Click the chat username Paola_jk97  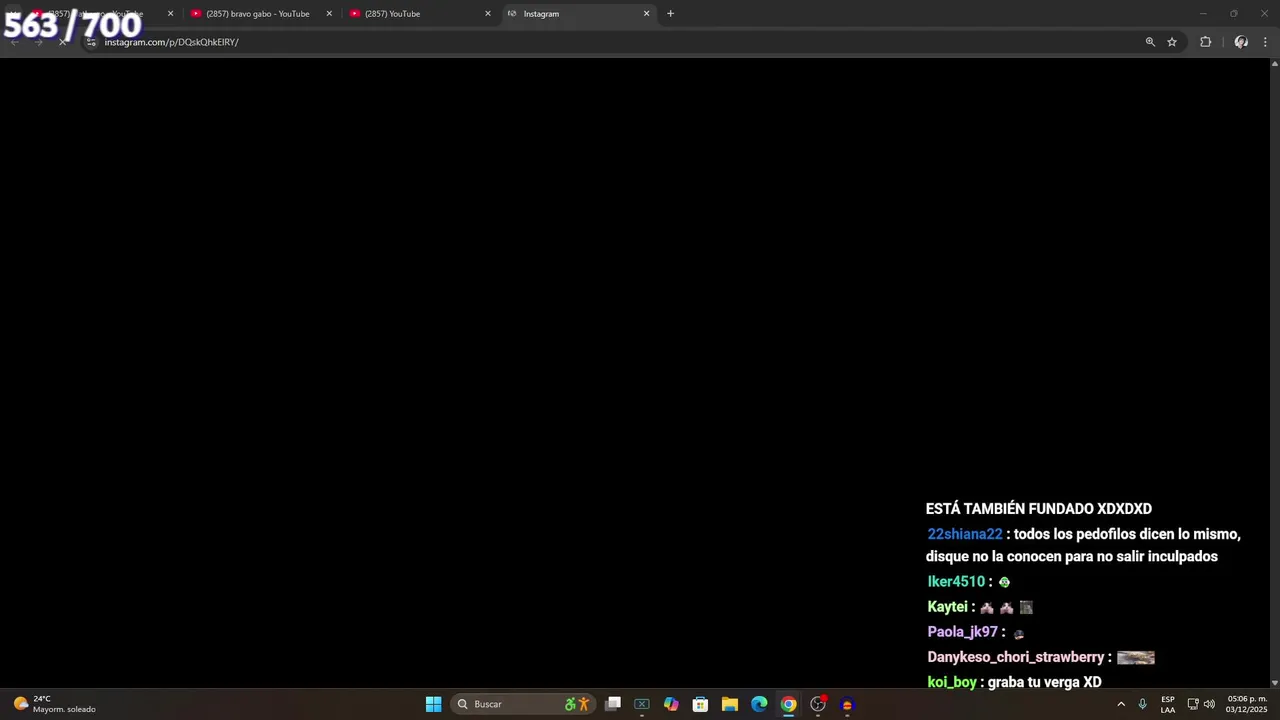(962, 632)
